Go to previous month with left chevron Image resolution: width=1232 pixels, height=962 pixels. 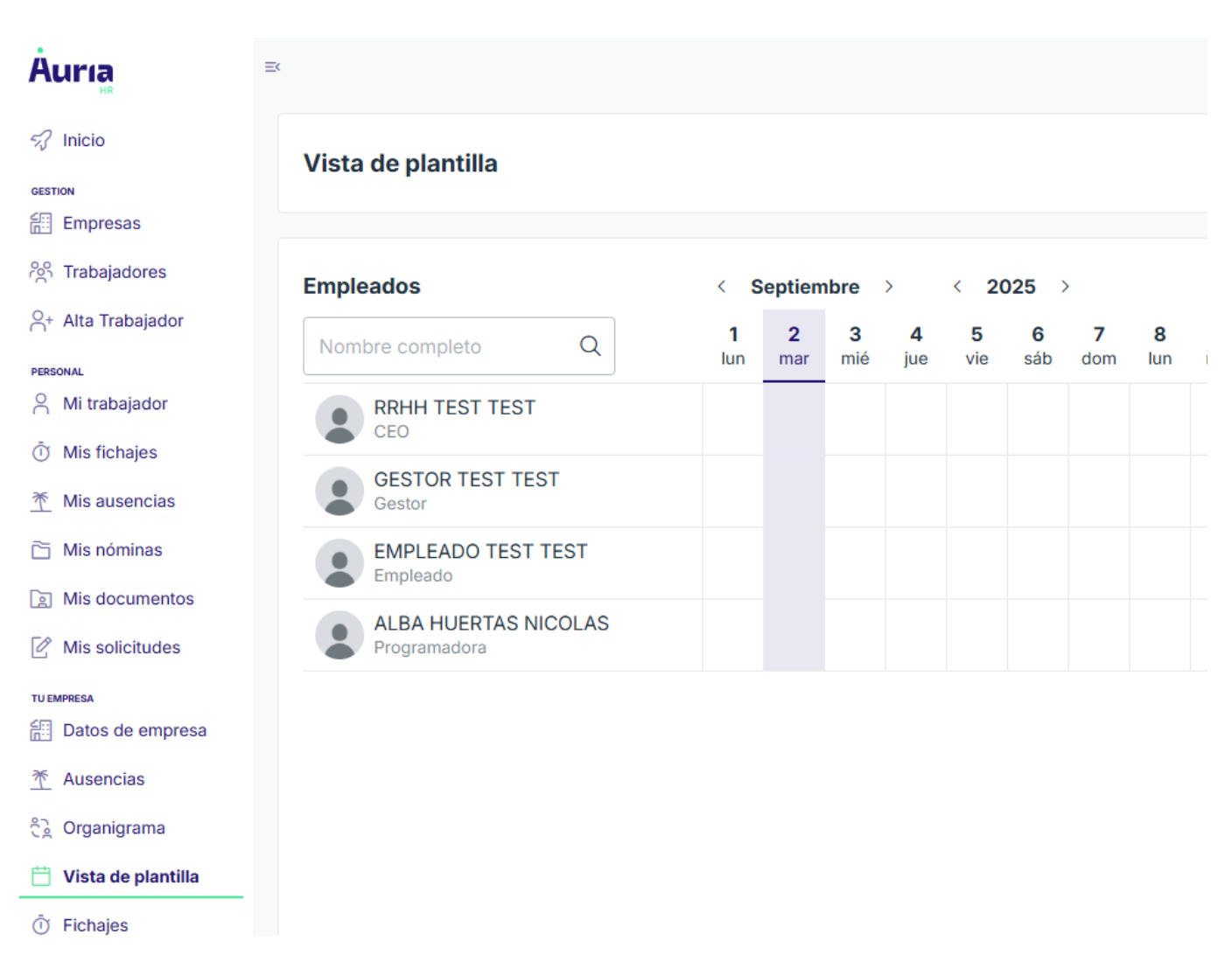click(723, 286)
